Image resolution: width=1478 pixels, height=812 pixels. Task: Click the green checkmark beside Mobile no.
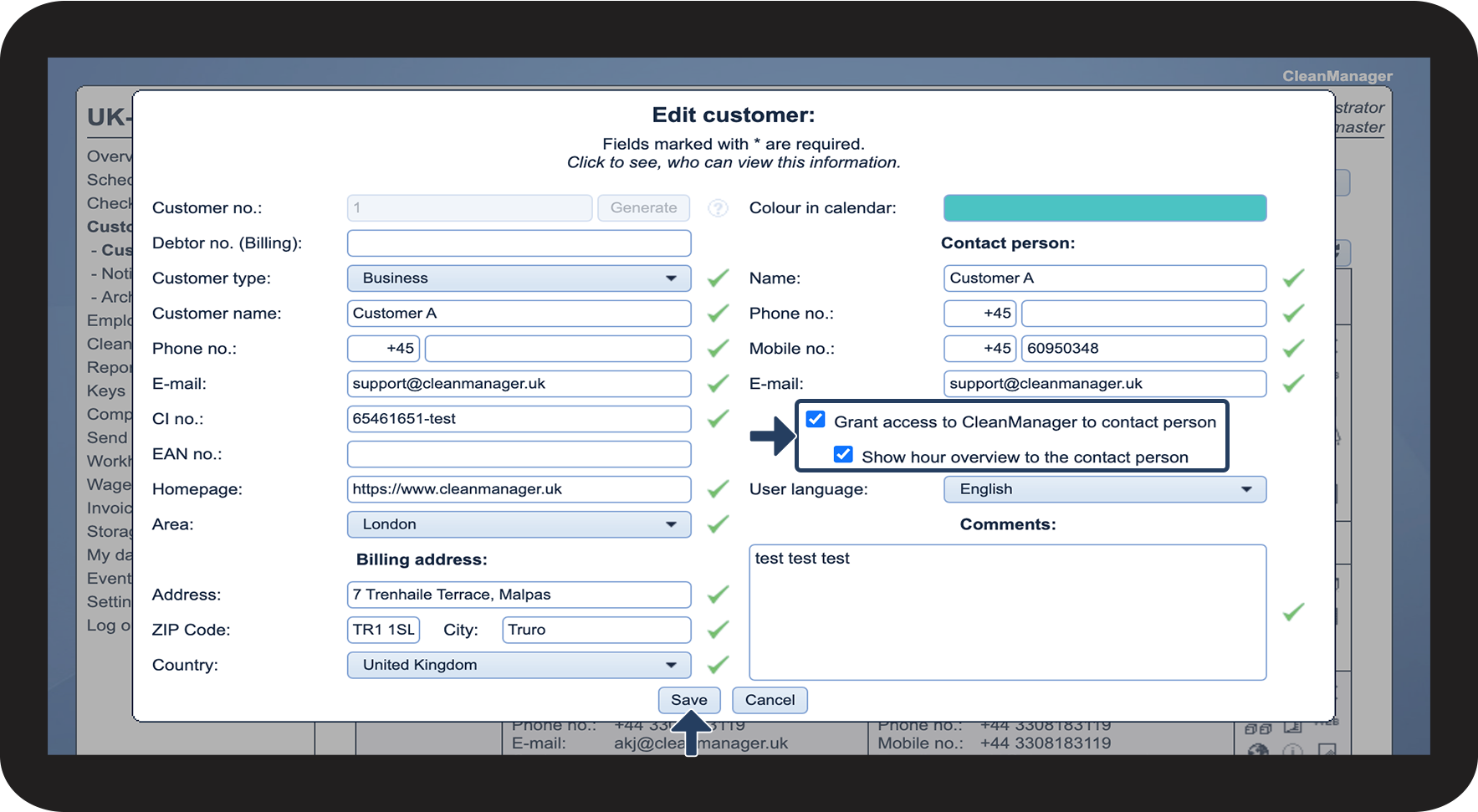click(1293, 349)
